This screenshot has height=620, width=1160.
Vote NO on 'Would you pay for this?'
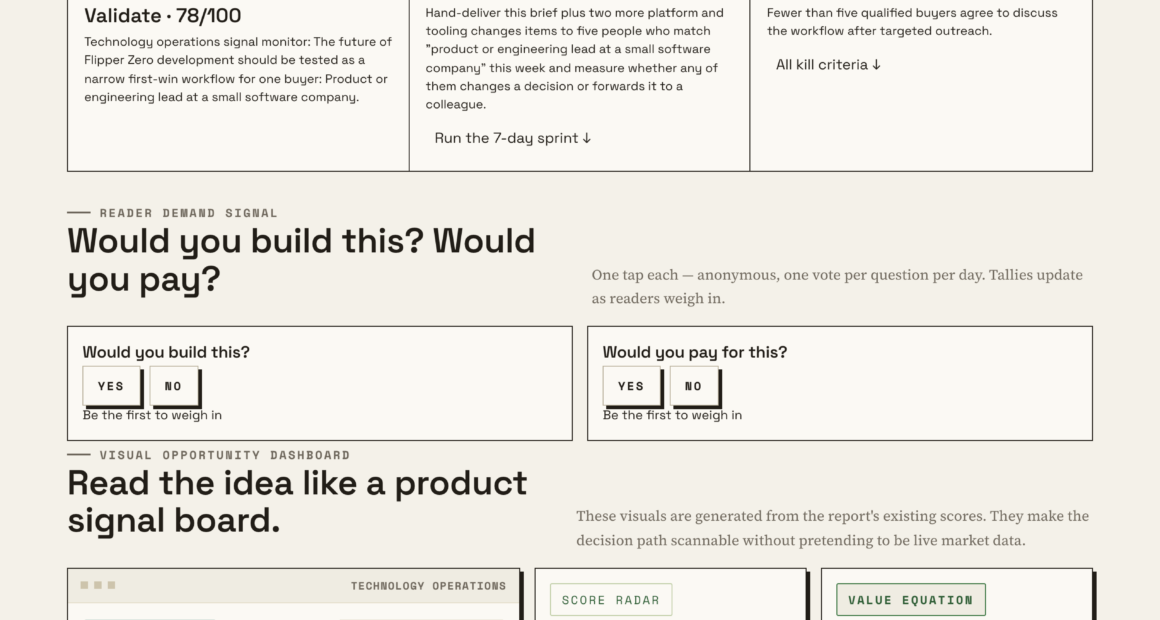tap(694, 386)
